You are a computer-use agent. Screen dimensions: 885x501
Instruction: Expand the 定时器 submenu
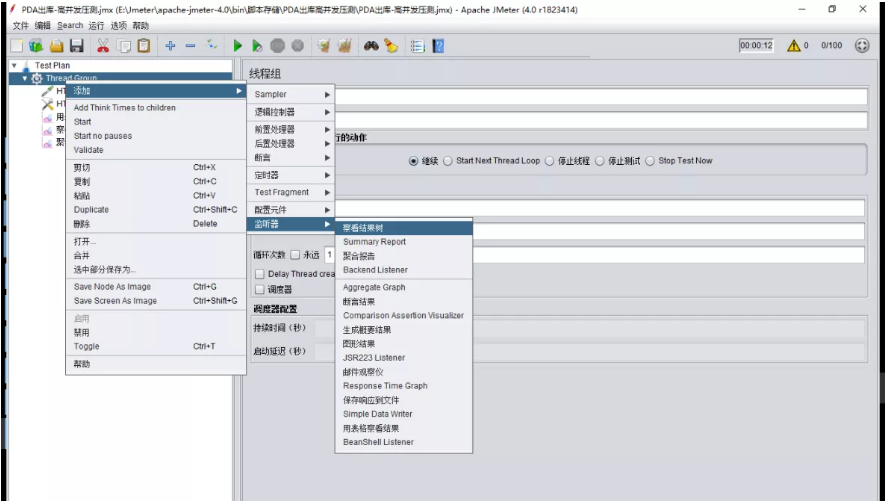pyautogui.click(x=291, y=175)
